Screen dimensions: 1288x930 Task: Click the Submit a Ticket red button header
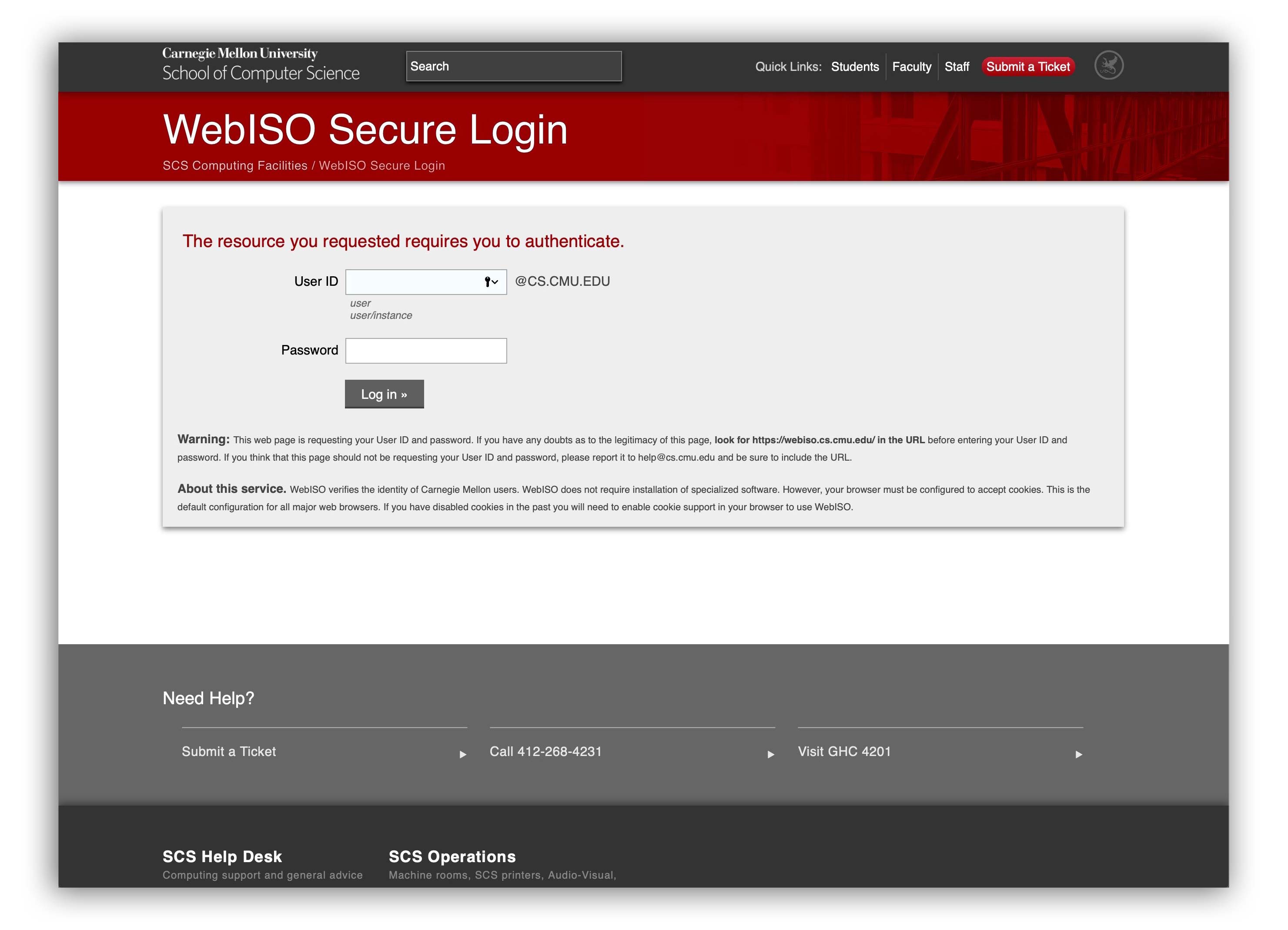coord(1030,66)
